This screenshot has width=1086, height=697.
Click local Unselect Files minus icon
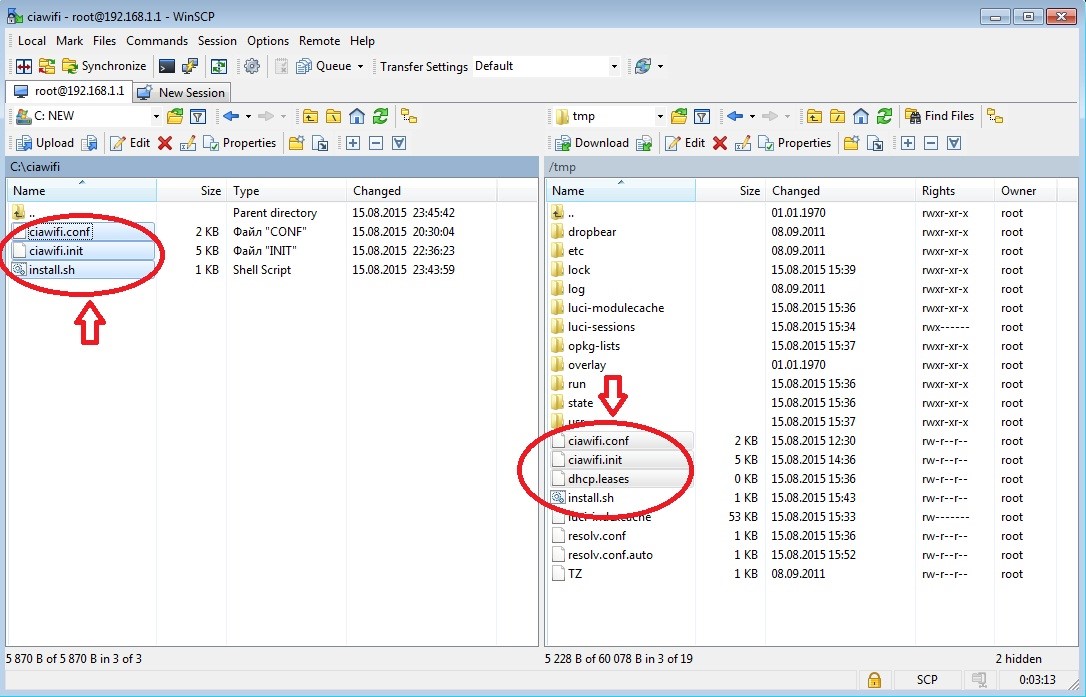[x=376, y=143]
